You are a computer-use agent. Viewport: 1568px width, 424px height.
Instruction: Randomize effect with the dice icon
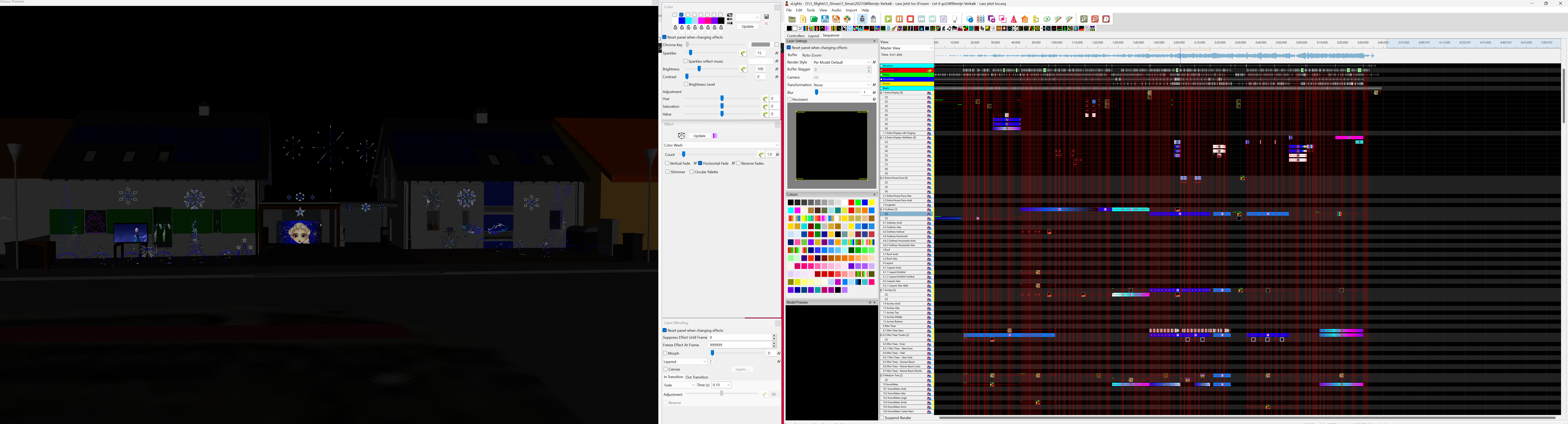(682, 136)
